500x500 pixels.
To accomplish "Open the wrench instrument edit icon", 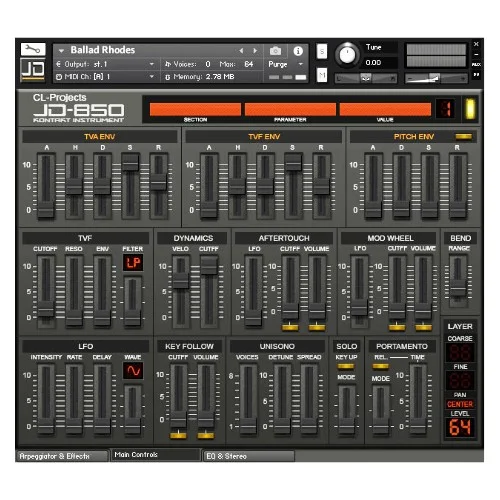I will pyautogui.click(x=33, y=49).
